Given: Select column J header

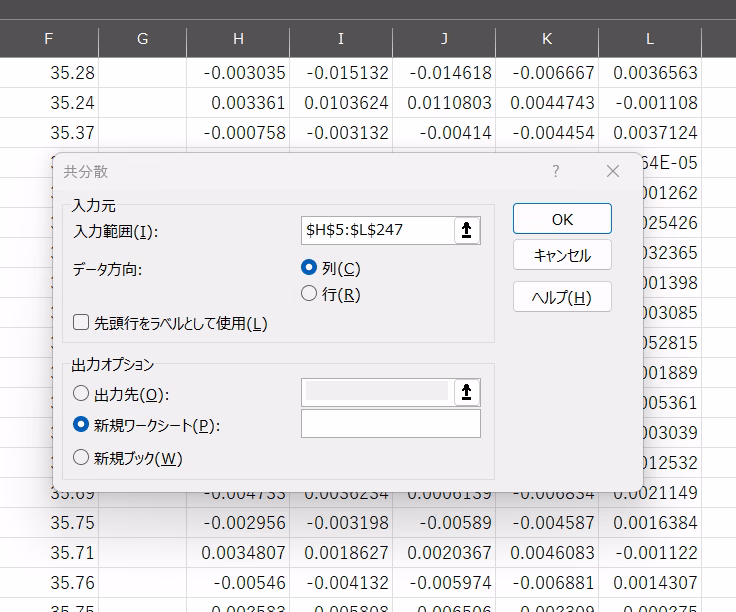Looking at the screenshot, I should point(444,39).
